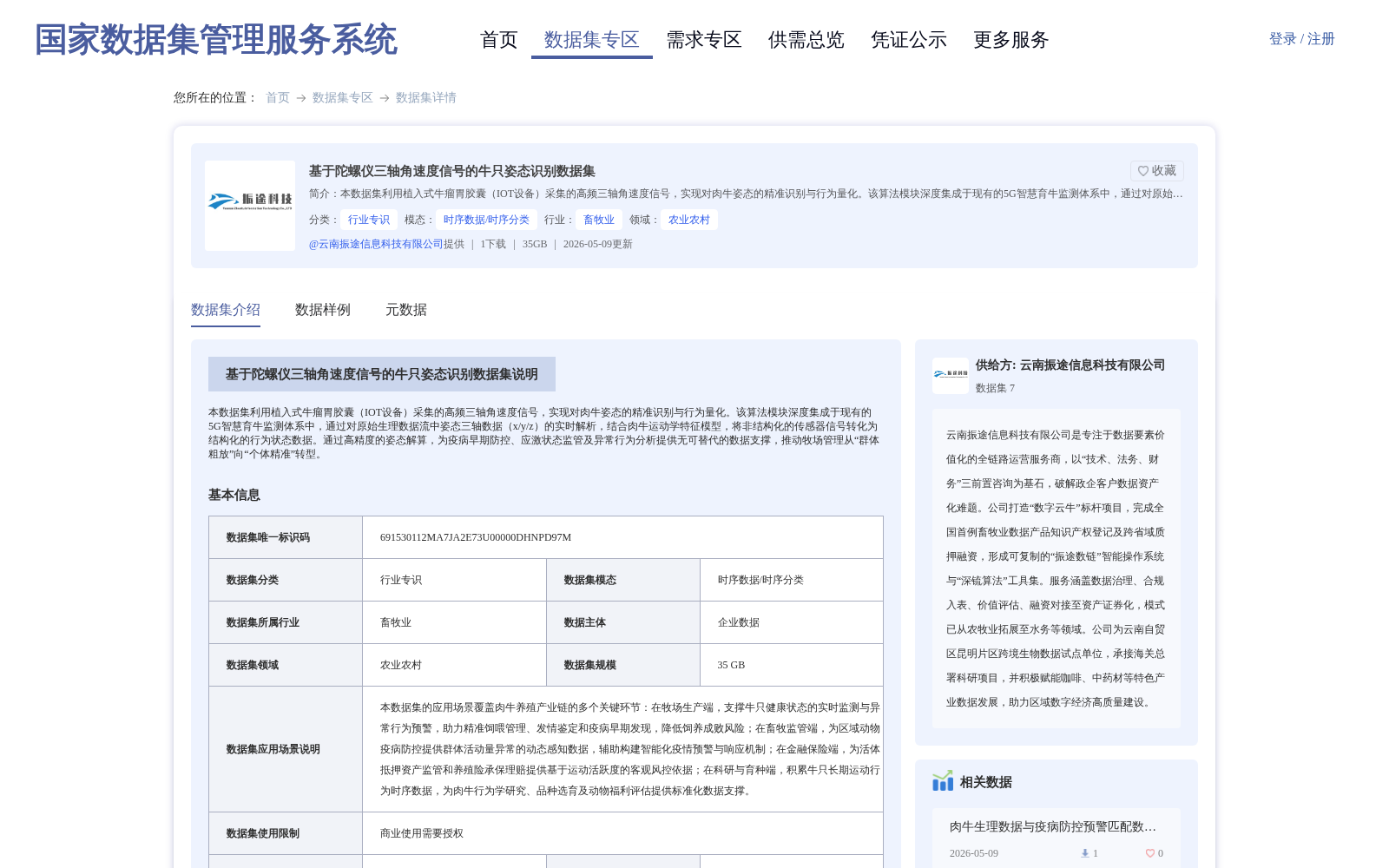Image resolution: width=1389 pixels, height=868 pixels.
Task: Click the 商业使用需要授权 table cell
Action: [x=622, y=833]
